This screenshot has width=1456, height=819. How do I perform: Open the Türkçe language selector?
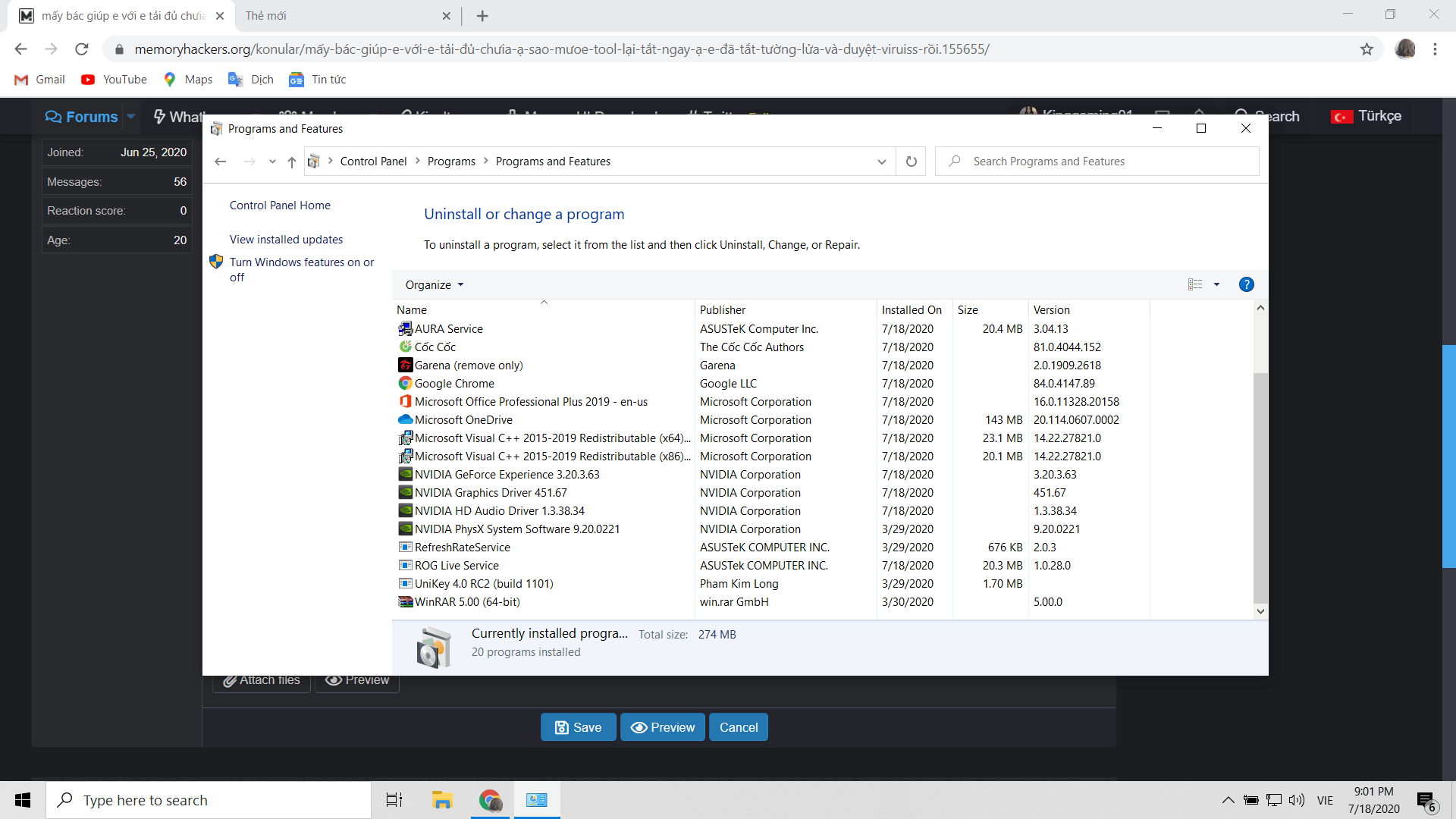[x=1366, y=116]
